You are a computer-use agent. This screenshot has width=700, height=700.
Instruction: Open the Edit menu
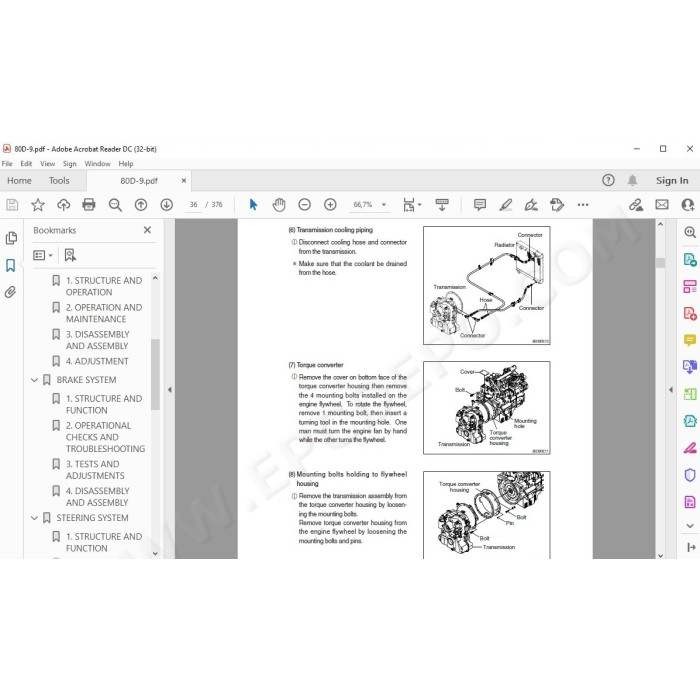26,164
